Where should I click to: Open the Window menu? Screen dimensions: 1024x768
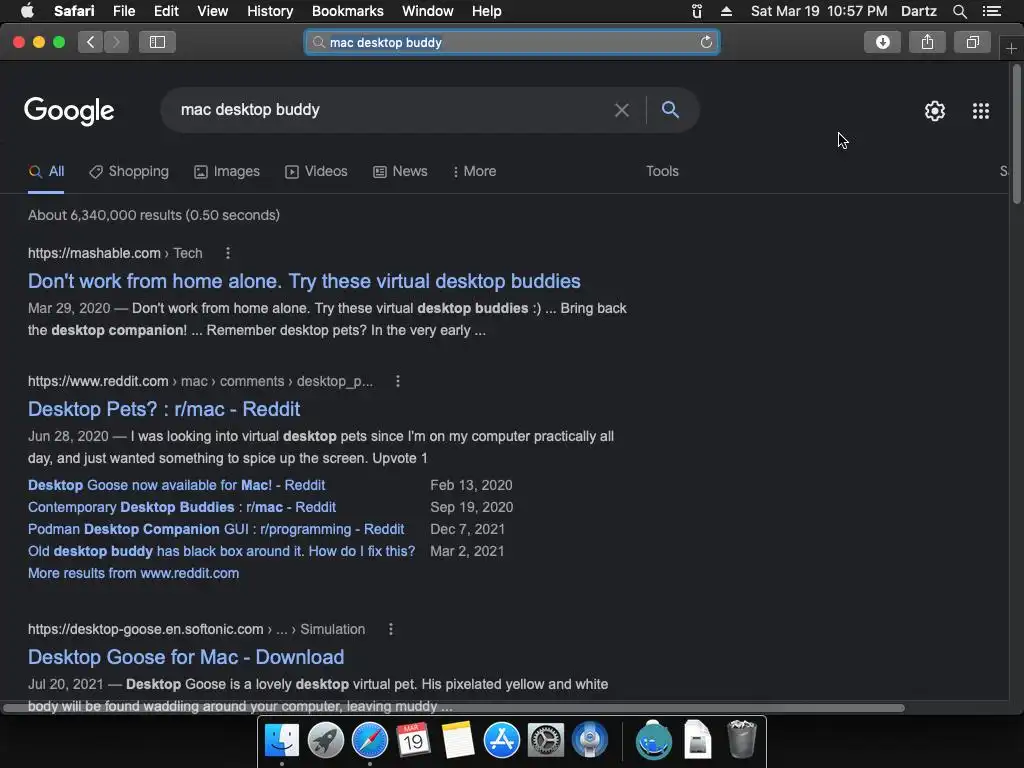click(x=427, y=11)
